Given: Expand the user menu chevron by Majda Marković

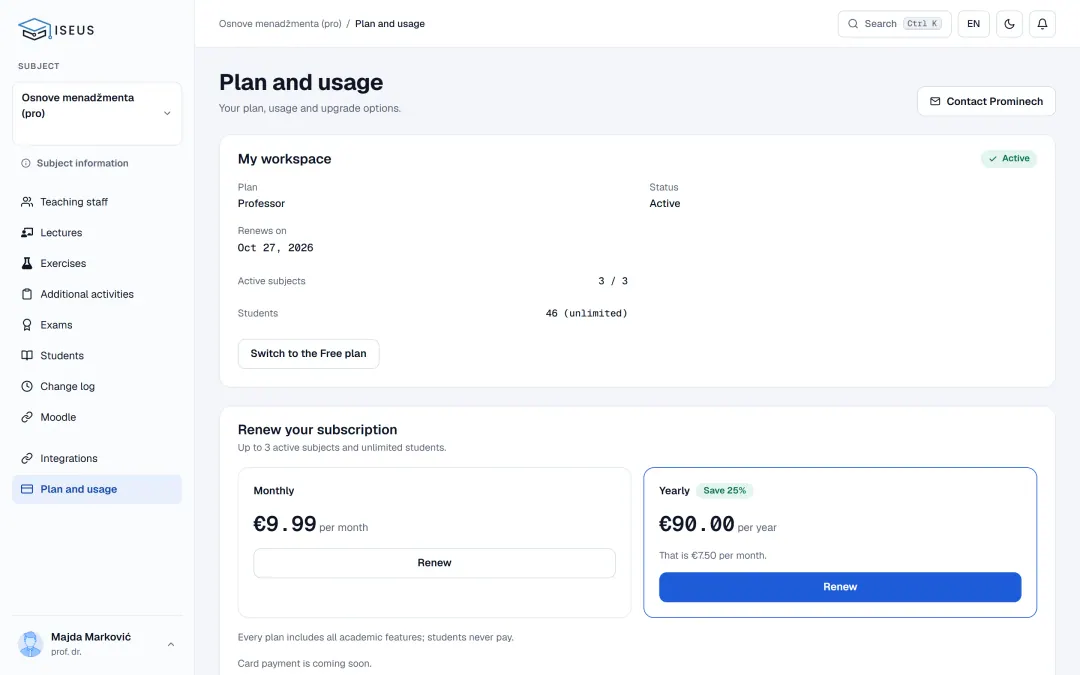Looking at the screenshot, I should pos(171,644).
